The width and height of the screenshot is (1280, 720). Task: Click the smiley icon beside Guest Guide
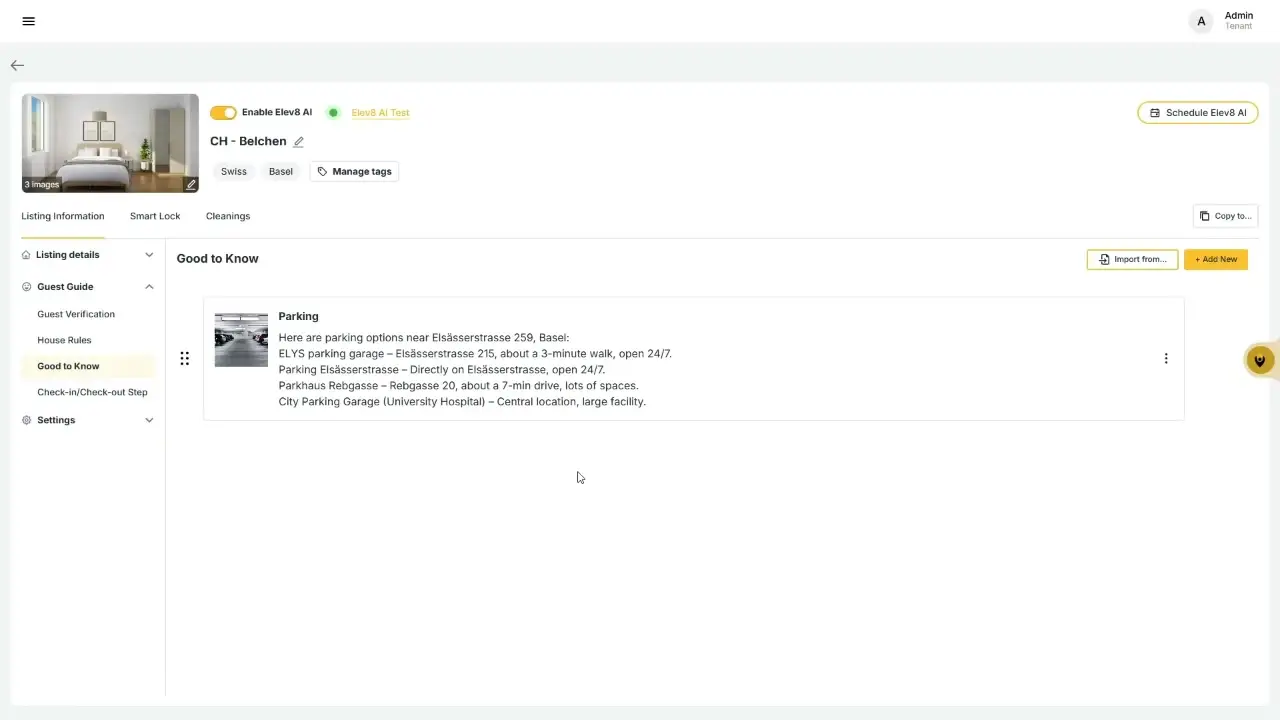point(27,287)
